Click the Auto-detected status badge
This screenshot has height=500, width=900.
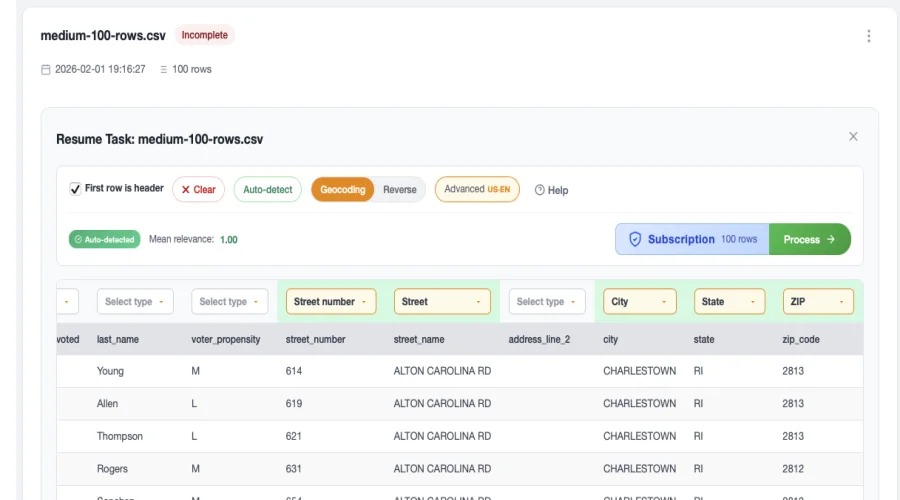(103, 240)
